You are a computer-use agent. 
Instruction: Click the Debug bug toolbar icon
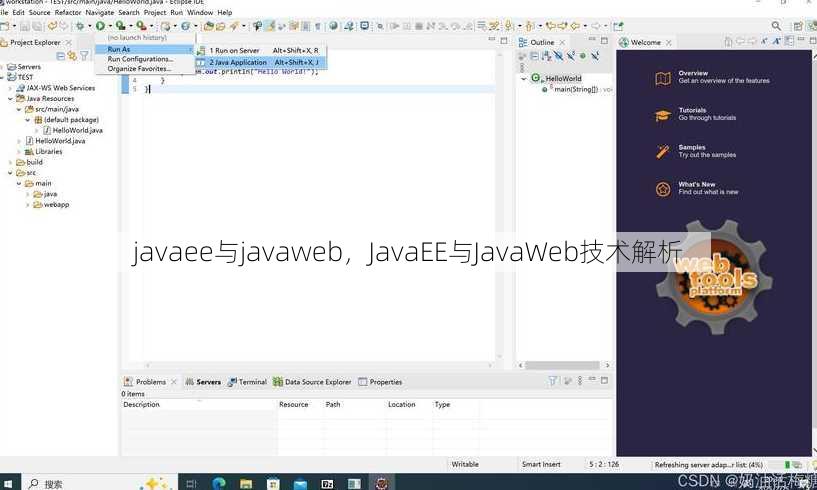tap(79, 26)
